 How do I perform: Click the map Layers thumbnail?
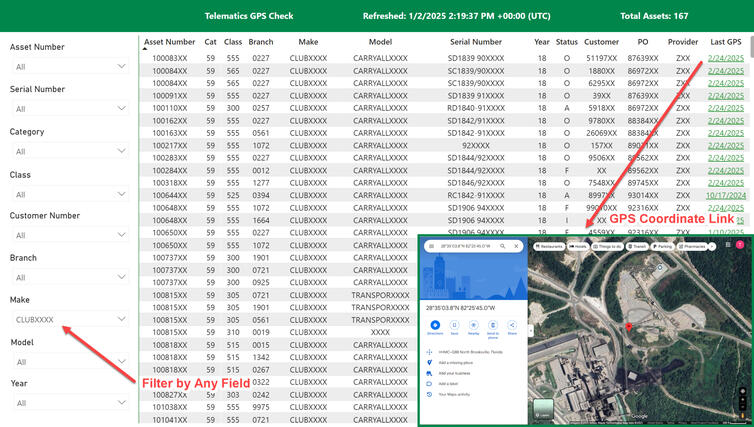tap(545, 408)
